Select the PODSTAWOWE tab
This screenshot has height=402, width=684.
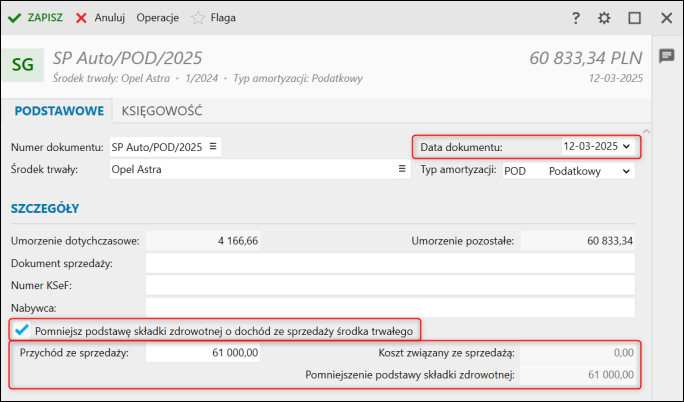click(59, 111)
